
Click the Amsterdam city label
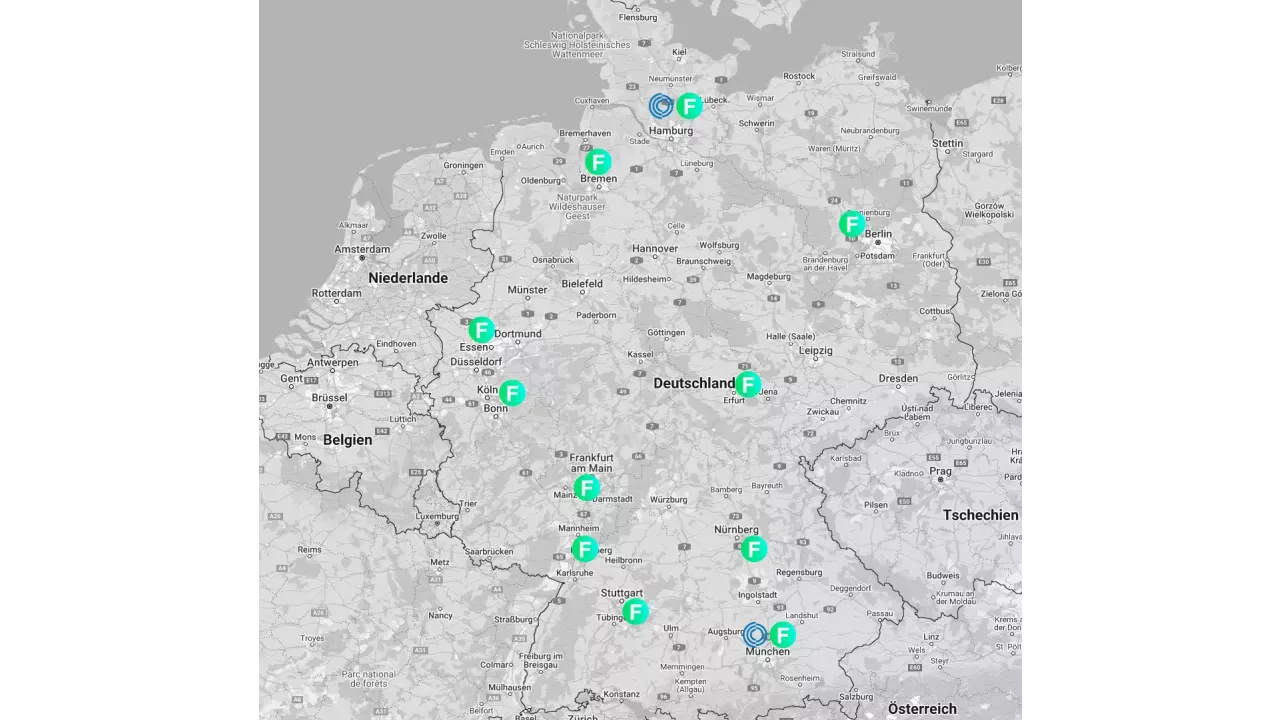(362, 249)
